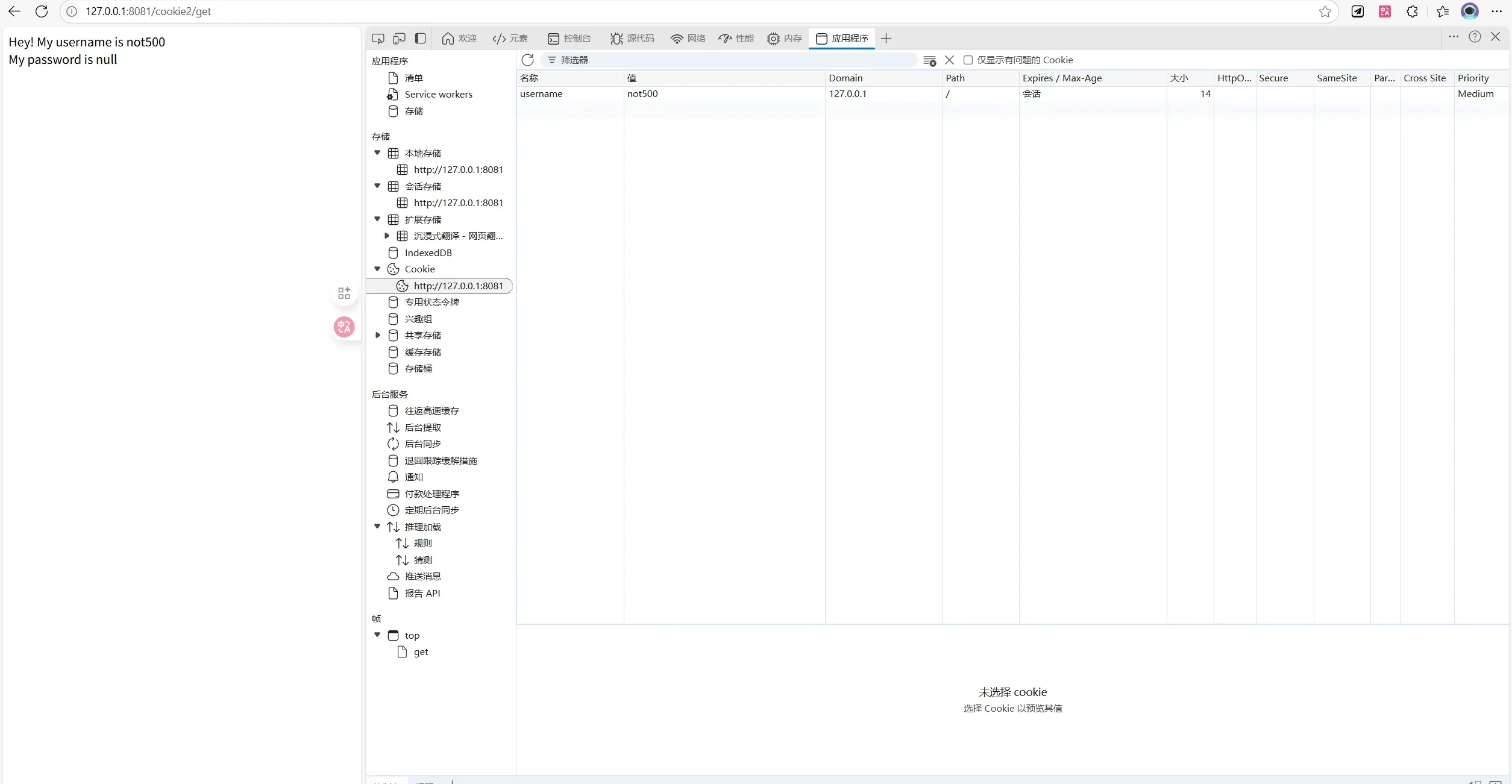This screenshot has height=784, width=1512.
Task: View site information icon in address bar
Action: 72,11
